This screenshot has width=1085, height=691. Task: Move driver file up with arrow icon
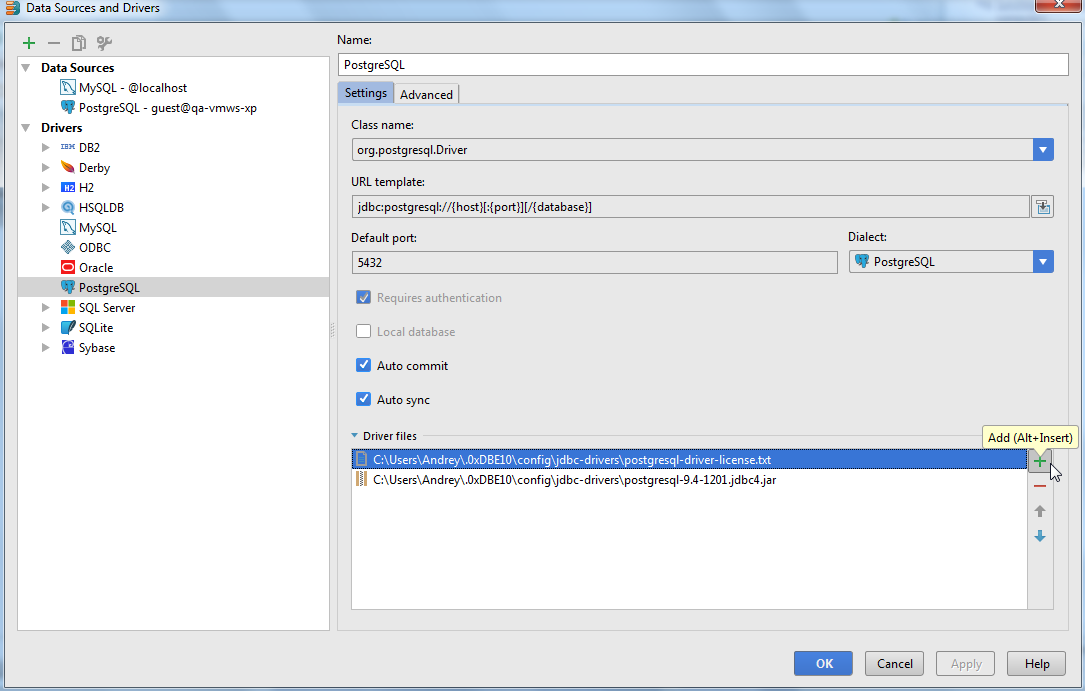click(x=1040, y=511)
